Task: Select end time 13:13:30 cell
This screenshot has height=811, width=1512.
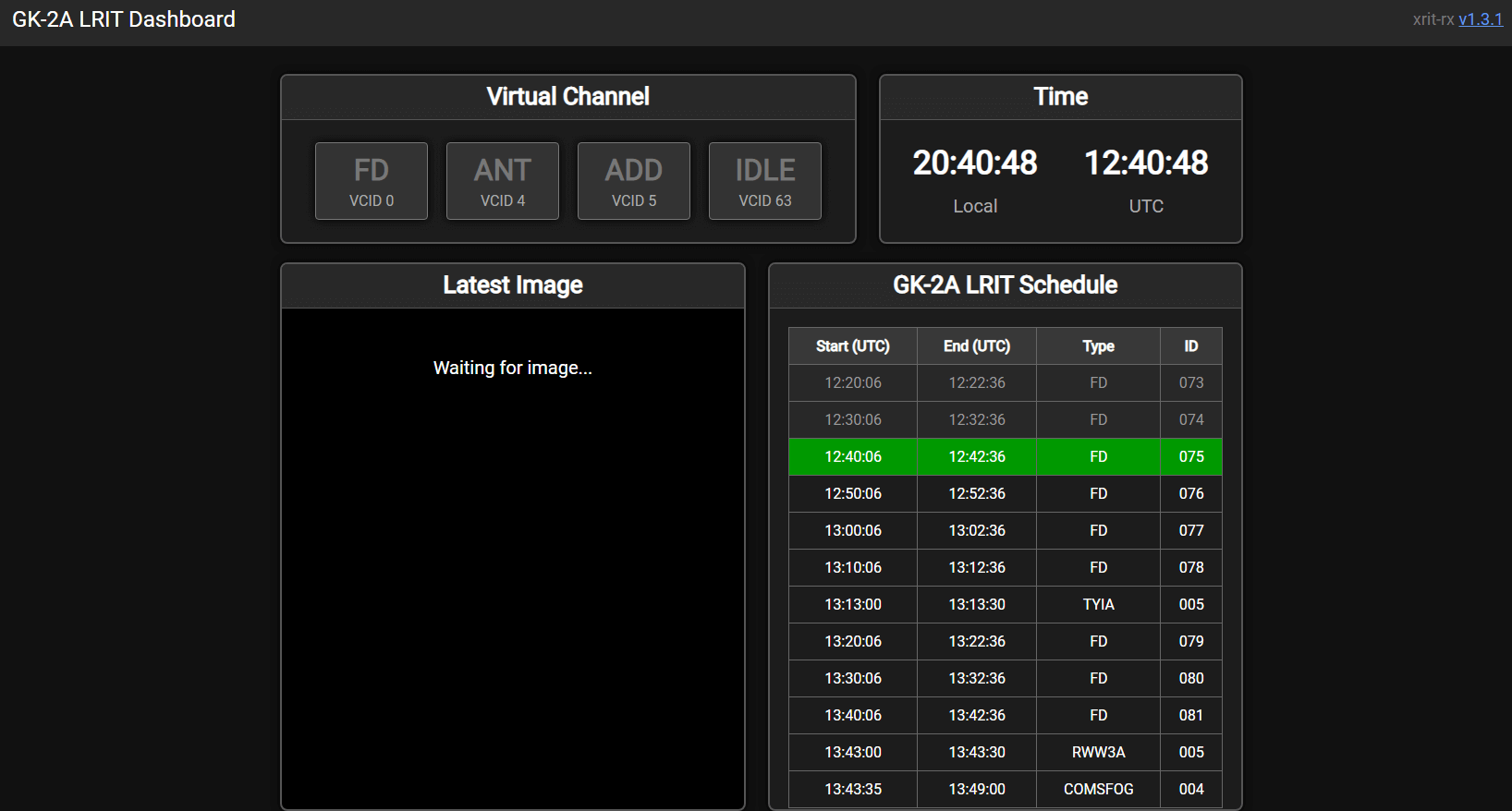Action: pos(977,604)
